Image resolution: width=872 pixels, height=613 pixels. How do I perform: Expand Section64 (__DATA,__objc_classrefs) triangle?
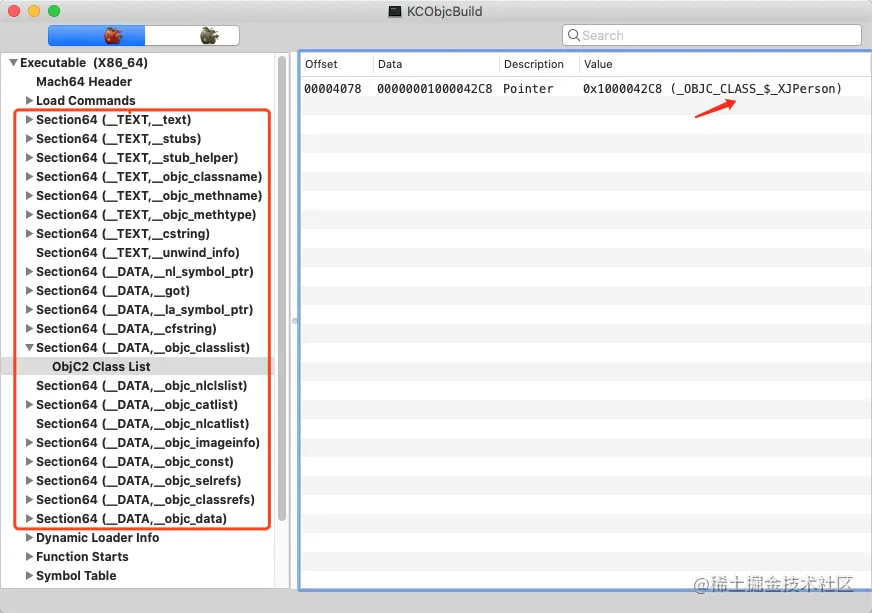click(x=29, y=500)
